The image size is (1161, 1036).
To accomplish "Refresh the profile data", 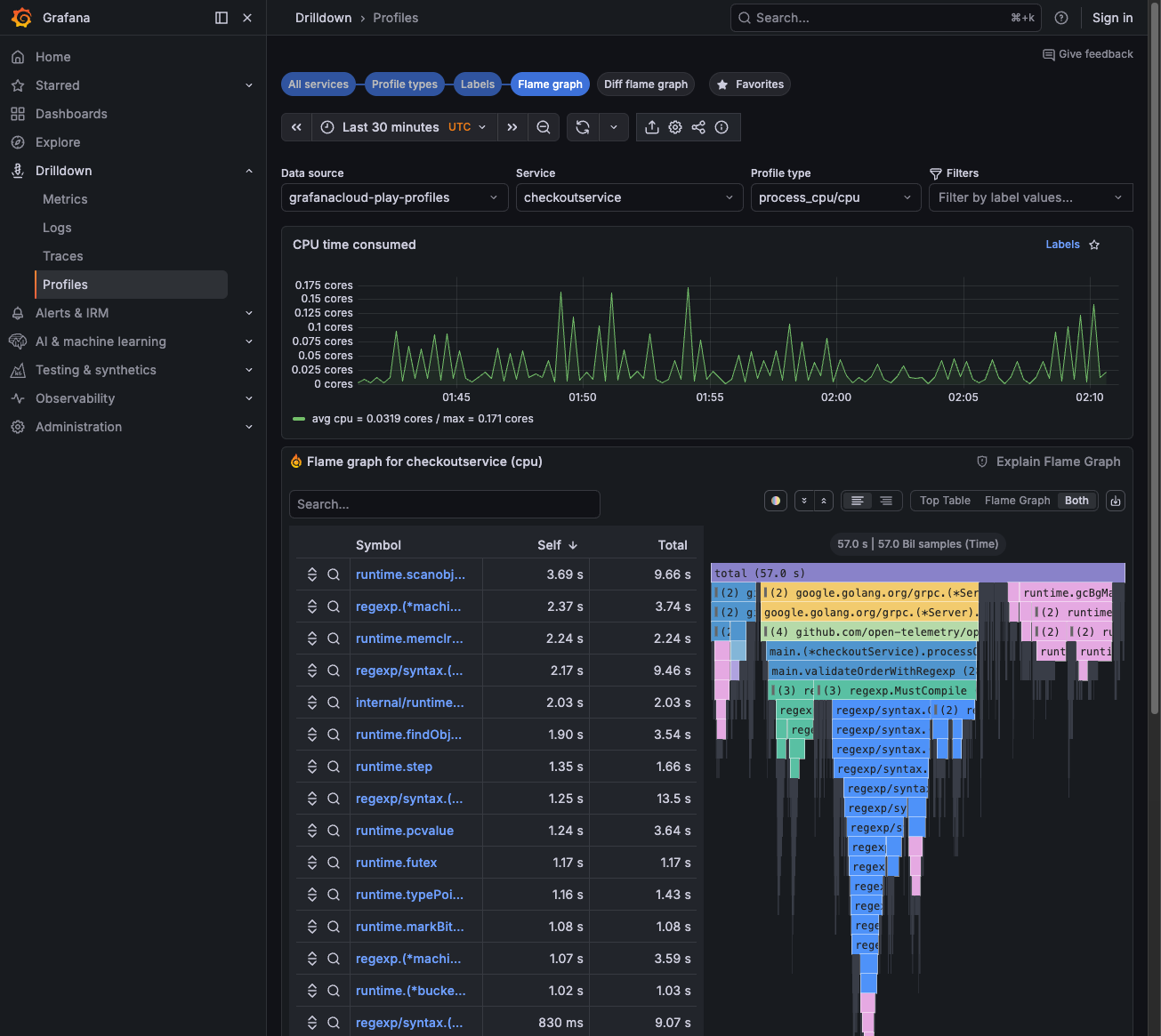I will click(x=583, y=127).
